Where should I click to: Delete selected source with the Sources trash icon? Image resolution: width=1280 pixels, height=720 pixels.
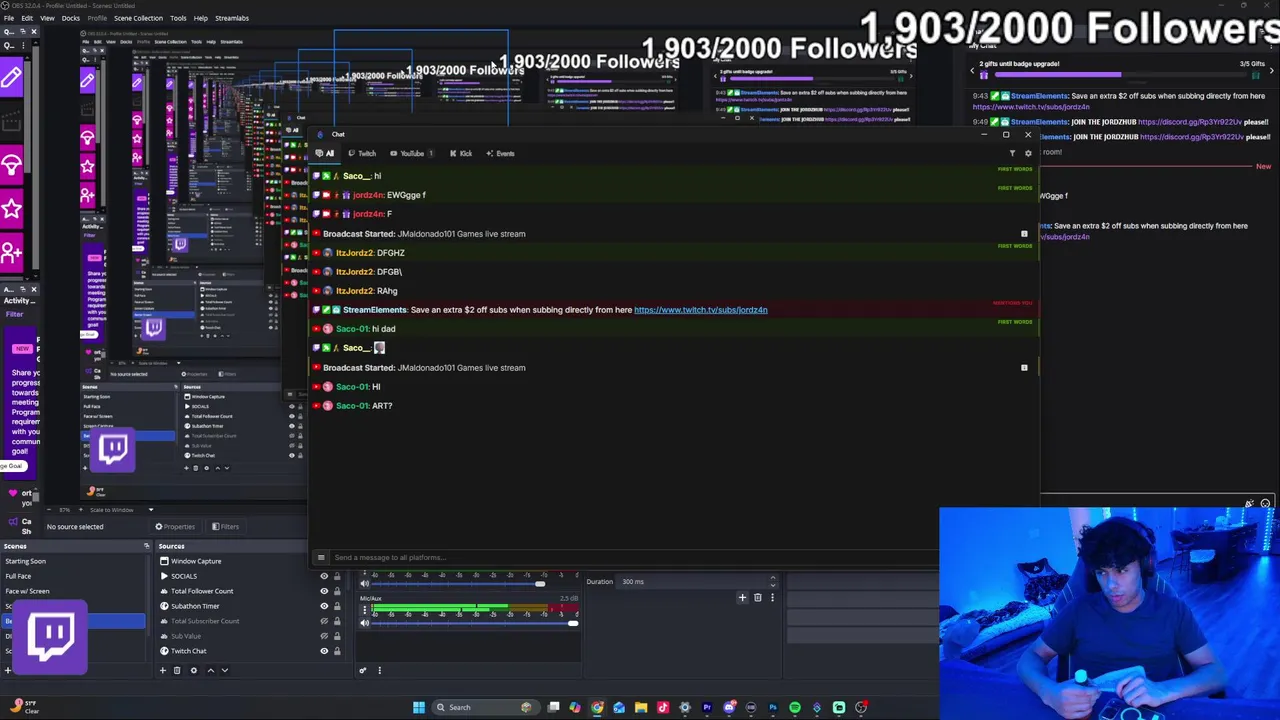click(177, 670)
